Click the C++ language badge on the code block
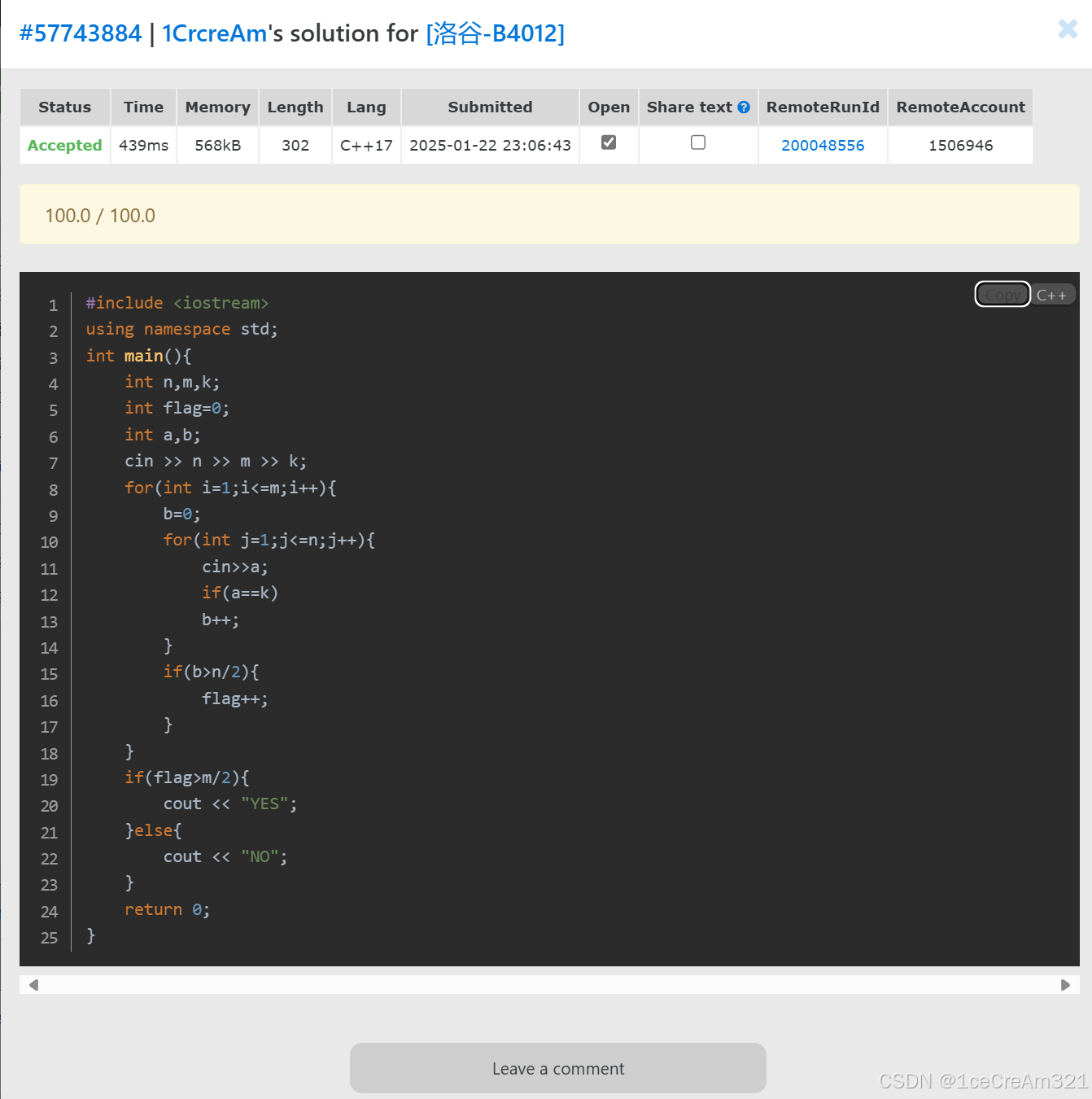Image resolution: width=1092 pixels, height=1099 pixels. point(1053,294)
